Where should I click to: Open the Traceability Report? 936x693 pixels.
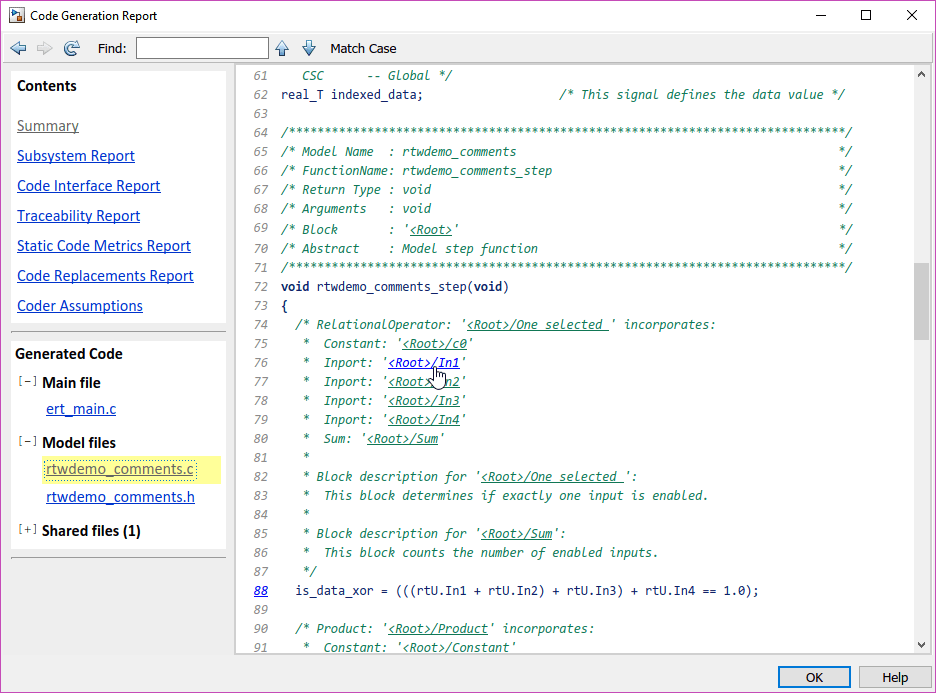point(78,216)
